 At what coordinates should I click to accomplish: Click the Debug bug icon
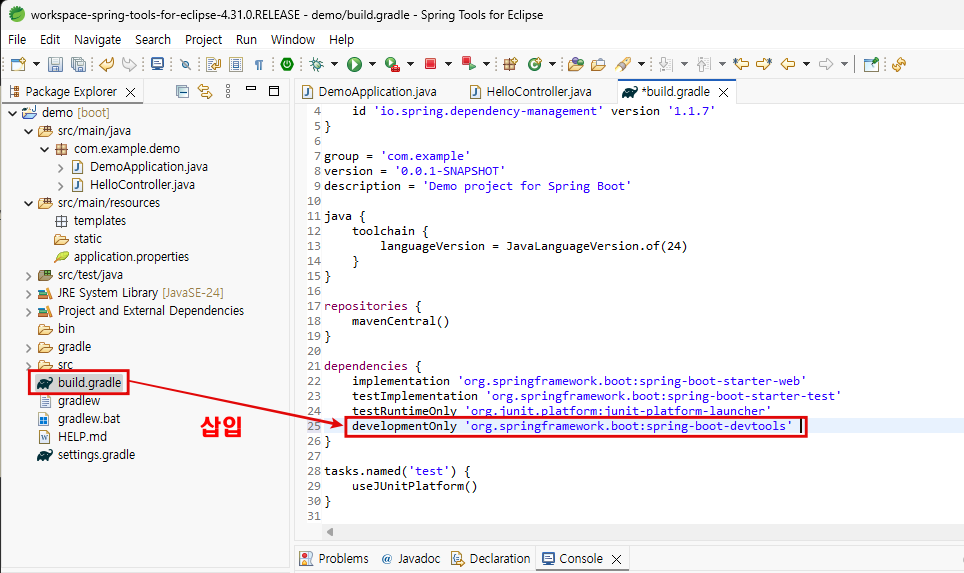tap(316, 64)
